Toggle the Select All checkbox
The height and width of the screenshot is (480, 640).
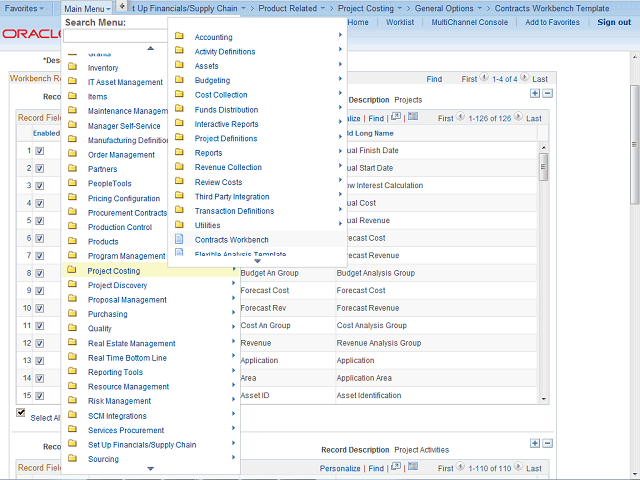[20, 413]
